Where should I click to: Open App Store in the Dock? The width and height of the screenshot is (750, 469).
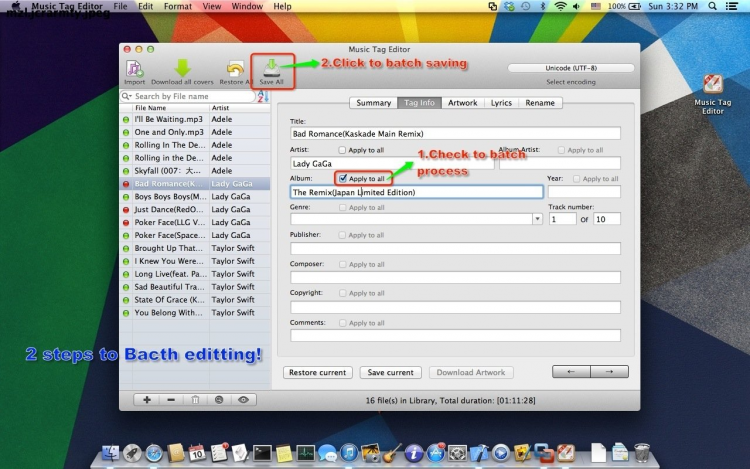(436, 453)
